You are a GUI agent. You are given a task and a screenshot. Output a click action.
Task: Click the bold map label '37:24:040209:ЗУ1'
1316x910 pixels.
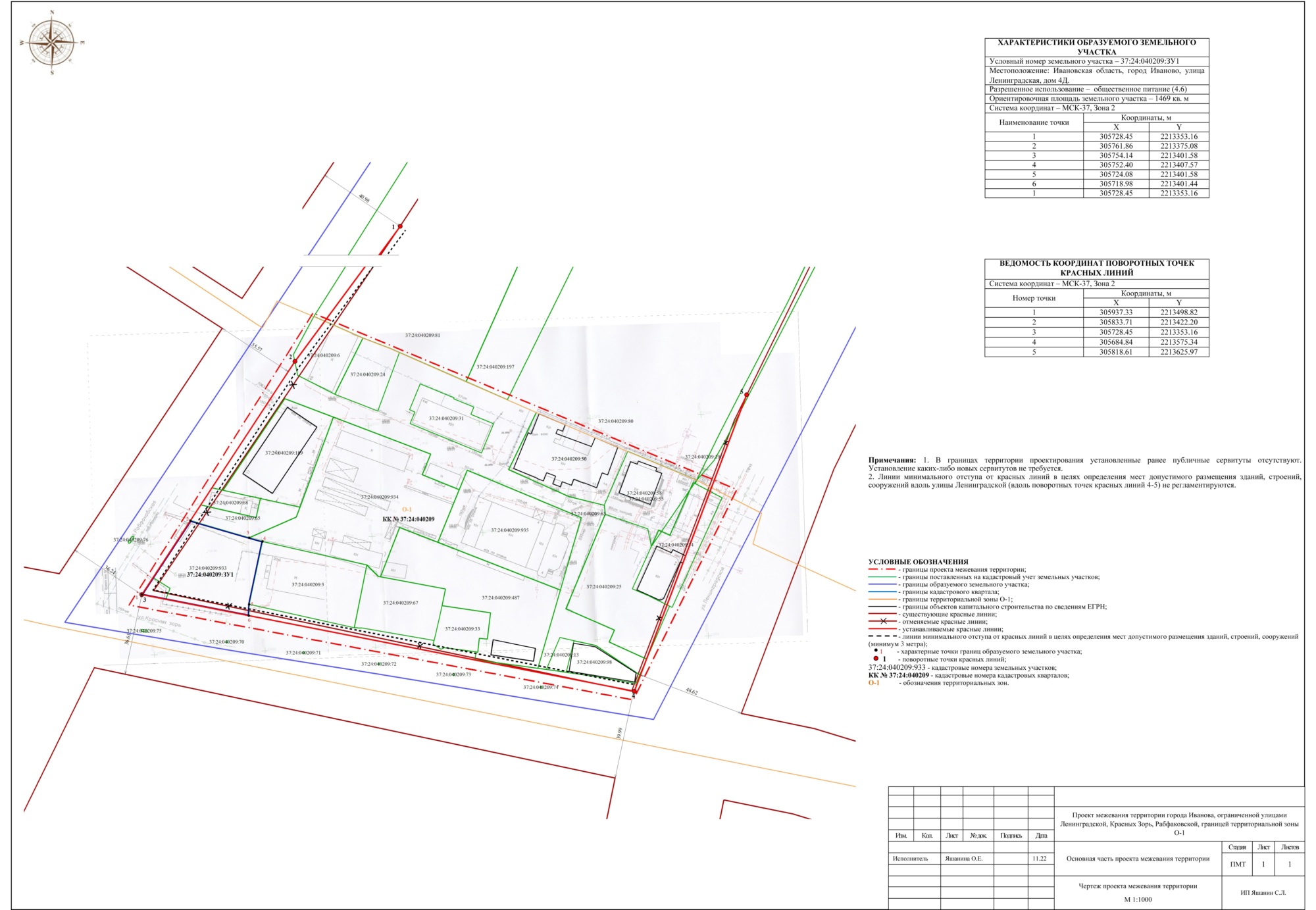click(x=210, y=575)
